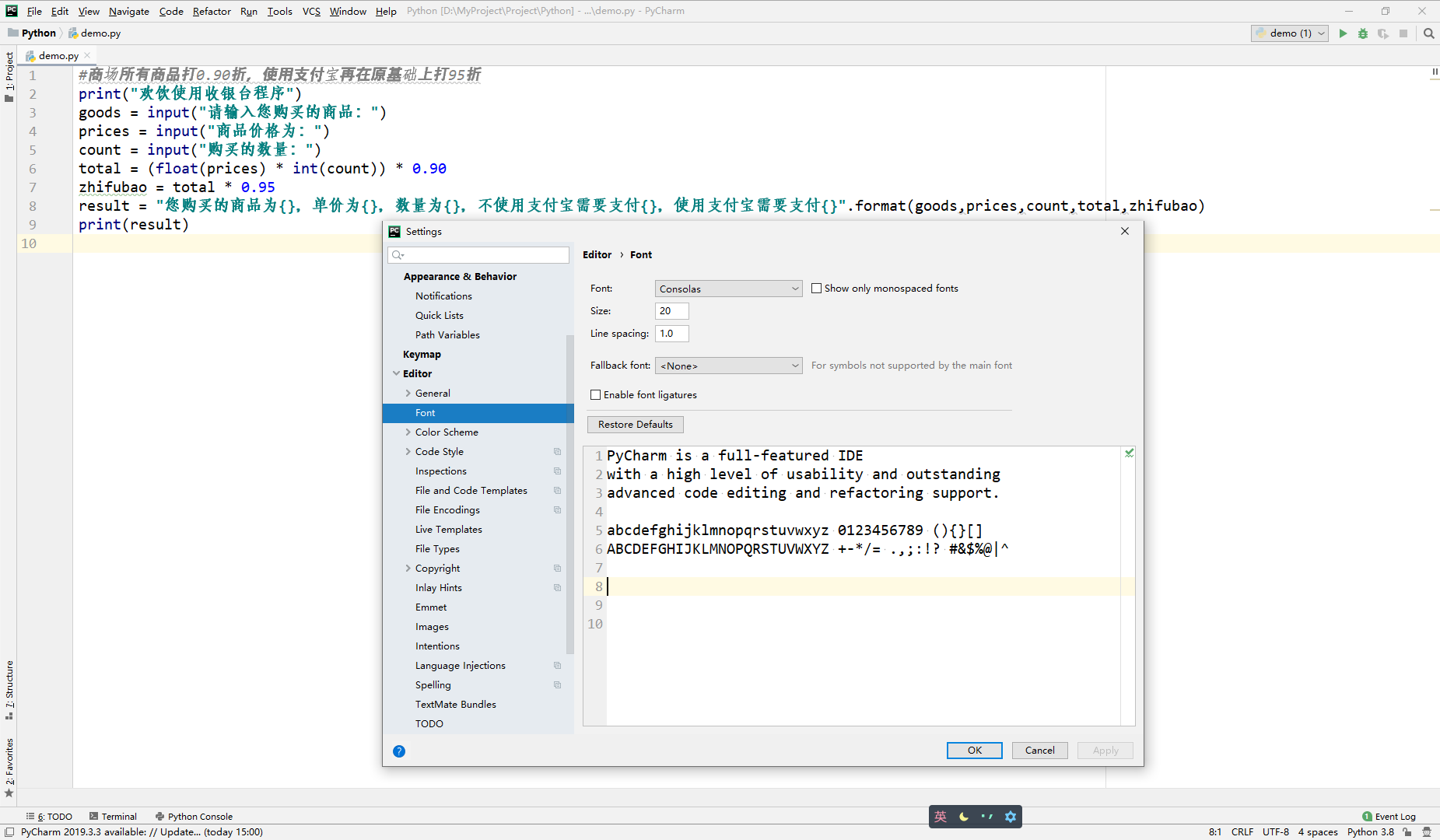Open the Fallback font dropdown

pos(728,366)
